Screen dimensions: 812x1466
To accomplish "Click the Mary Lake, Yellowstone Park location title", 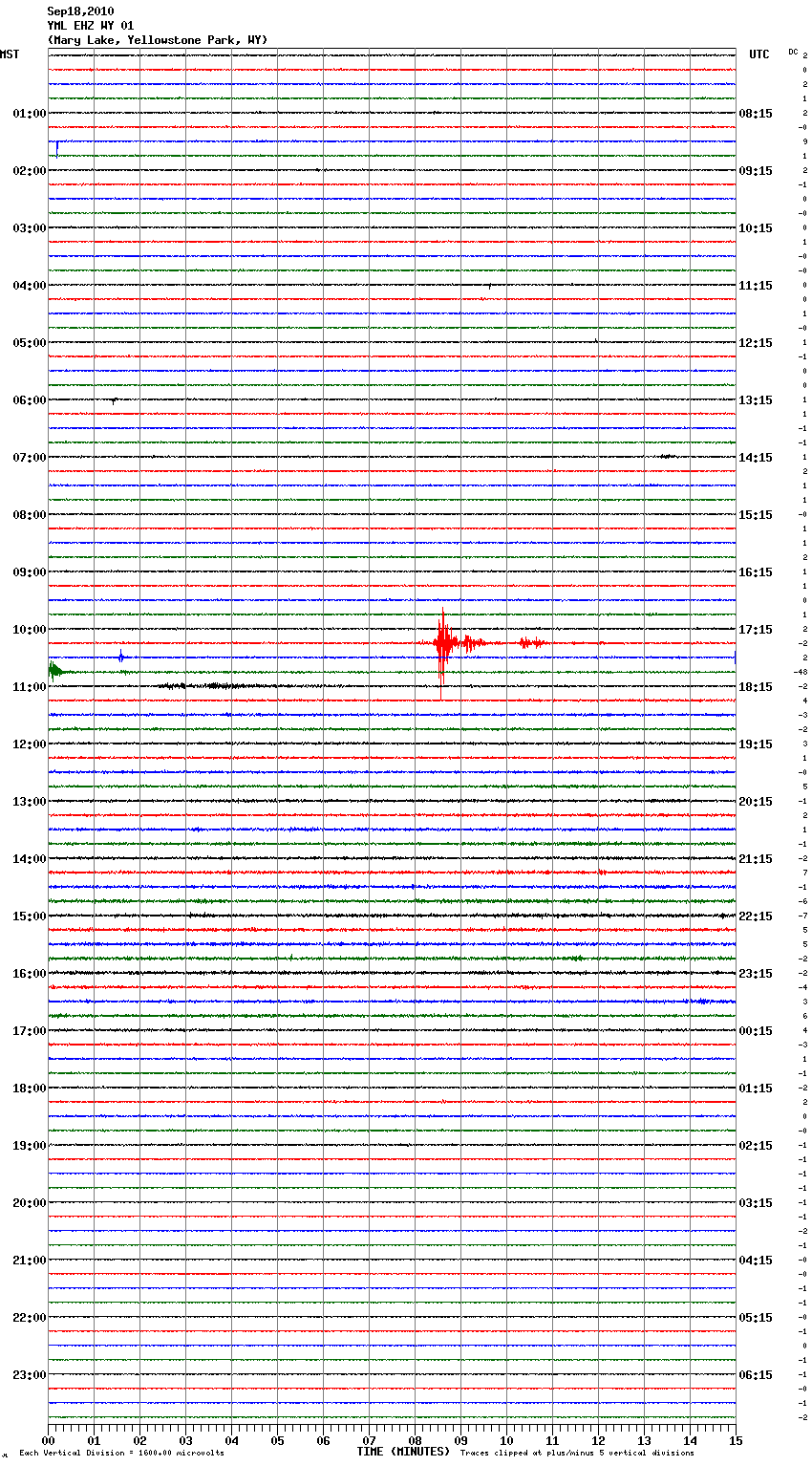I will point(158,40).
